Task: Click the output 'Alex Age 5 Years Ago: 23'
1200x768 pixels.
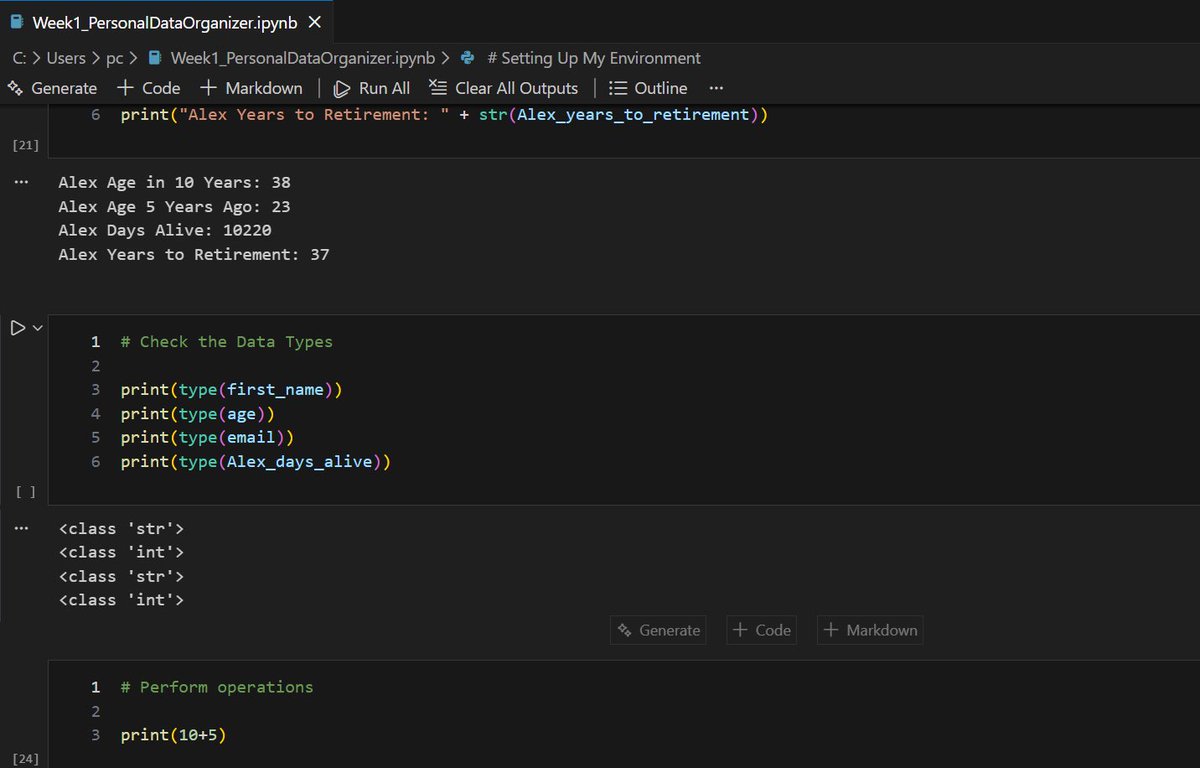Action: 175,207
